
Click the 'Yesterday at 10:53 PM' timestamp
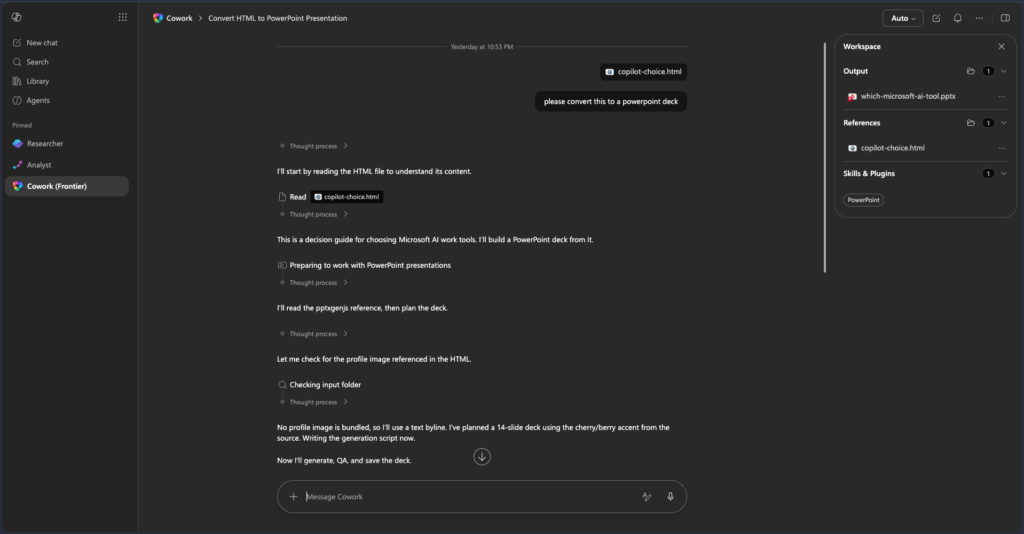[x=482, y=47]
